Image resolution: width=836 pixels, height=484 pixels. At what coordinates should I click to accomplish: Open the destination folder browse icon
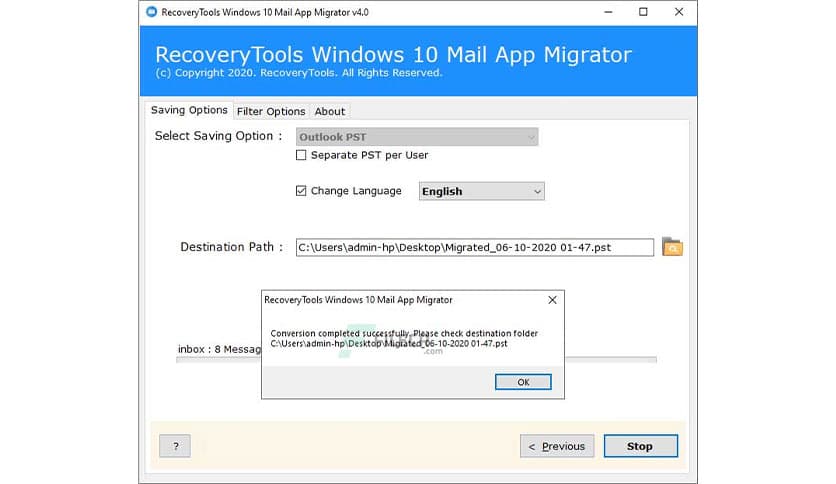[x=672, y=247]
